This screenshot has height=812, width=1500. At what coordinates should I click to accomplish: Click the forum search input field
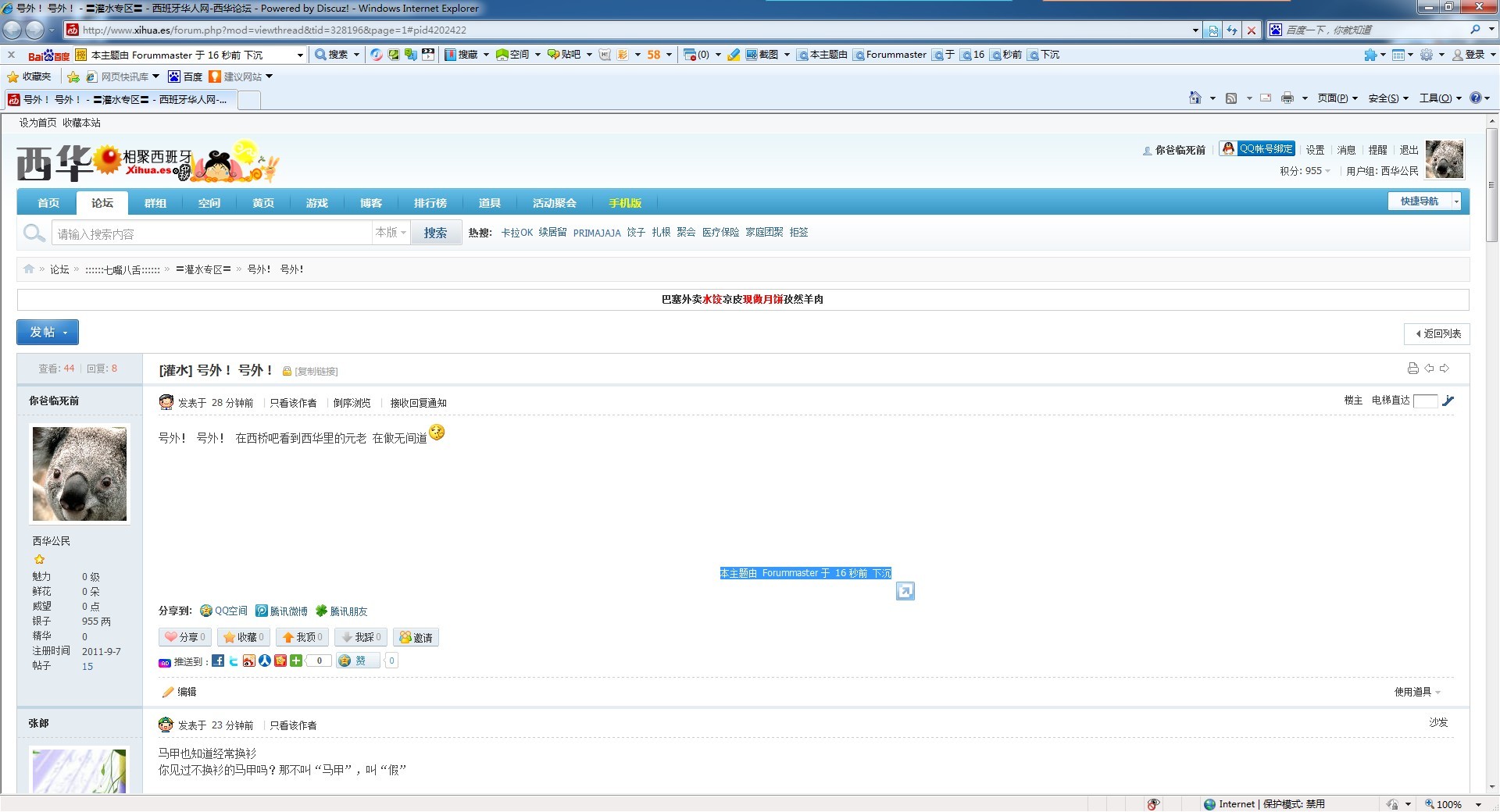(x=211, y=234)
